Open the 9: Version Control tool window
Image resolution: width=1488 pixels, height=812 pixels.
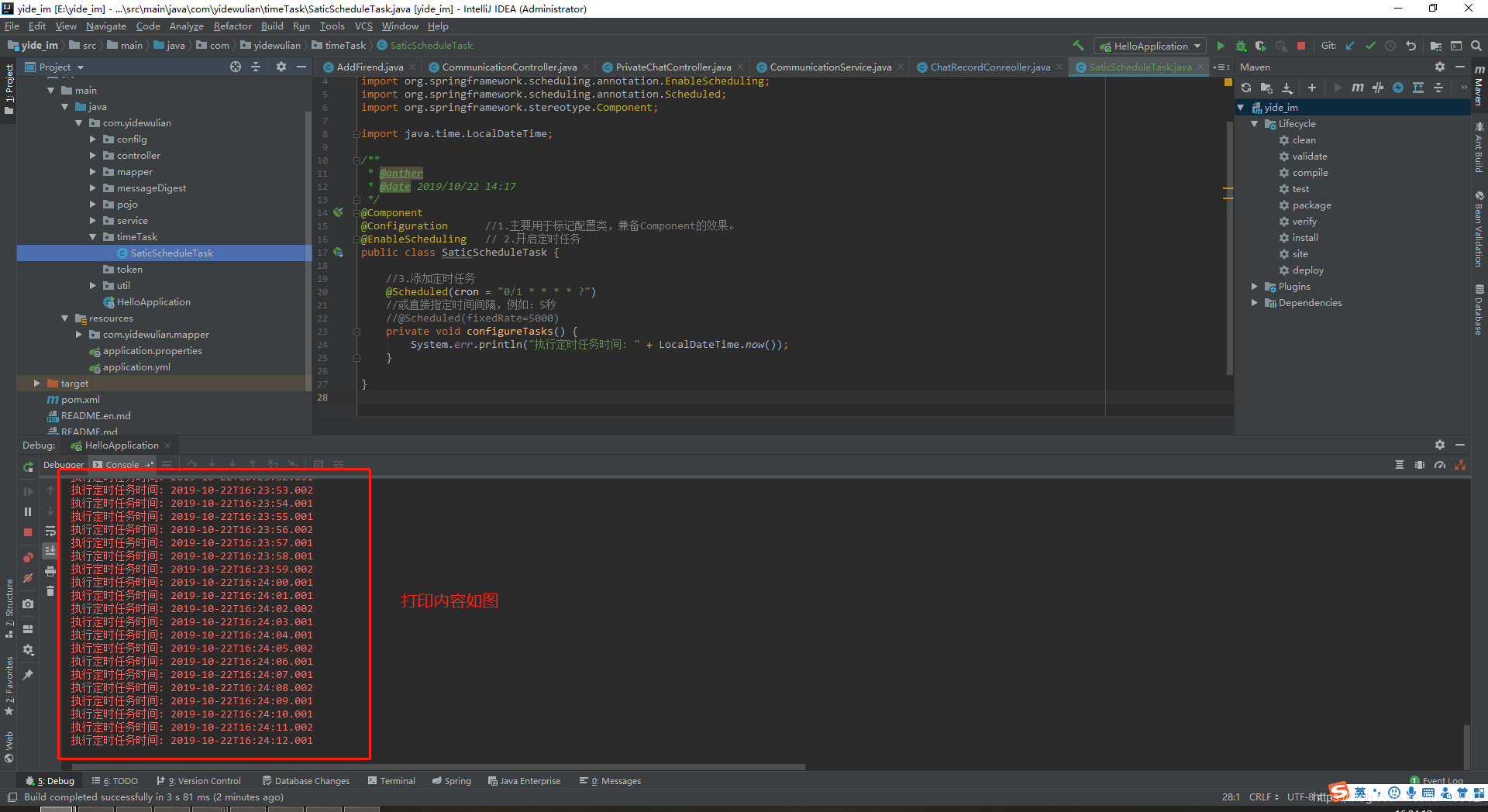pos(198,781)
